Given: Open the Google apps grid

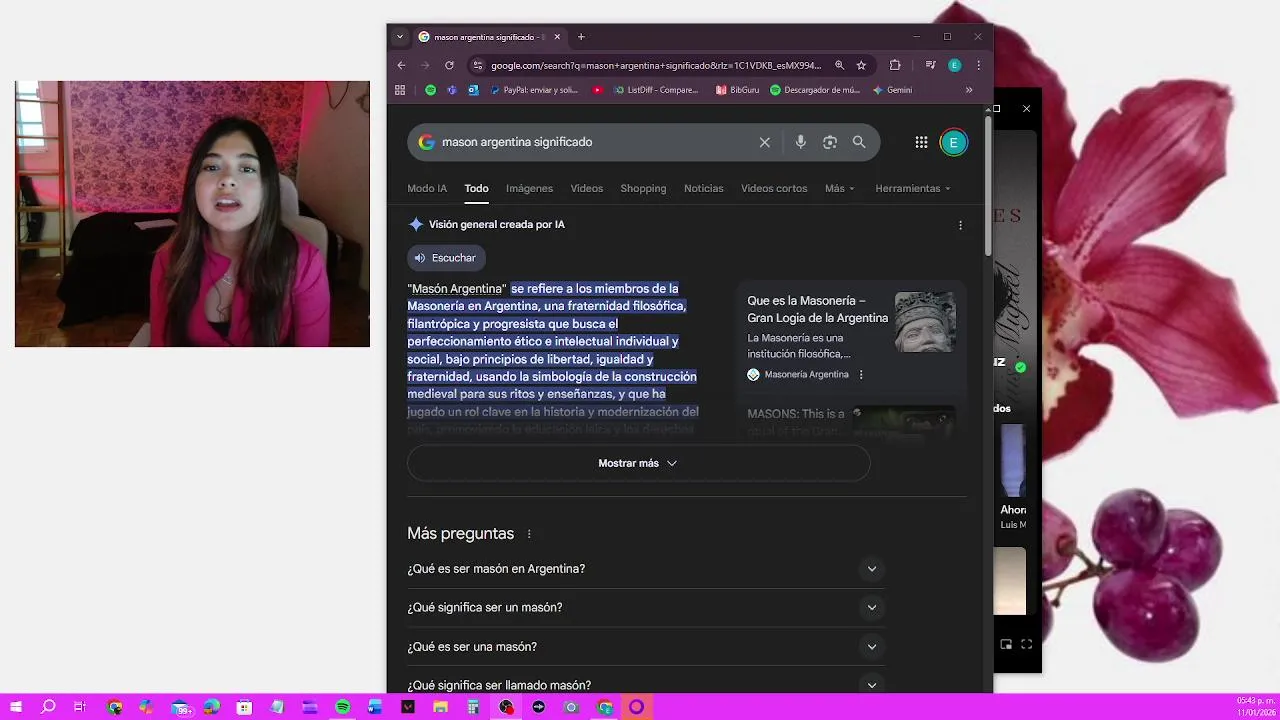Looking at the screenshot, I should [921, 142].
